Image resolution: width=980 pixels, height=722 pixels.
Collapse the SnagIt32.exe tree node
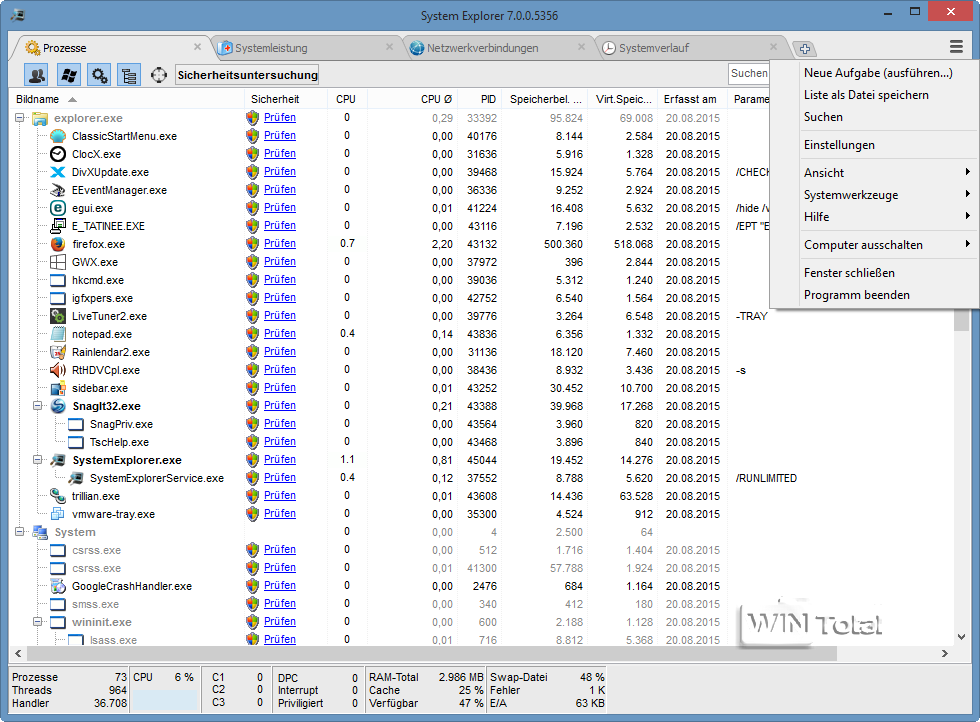click(38, 406)
